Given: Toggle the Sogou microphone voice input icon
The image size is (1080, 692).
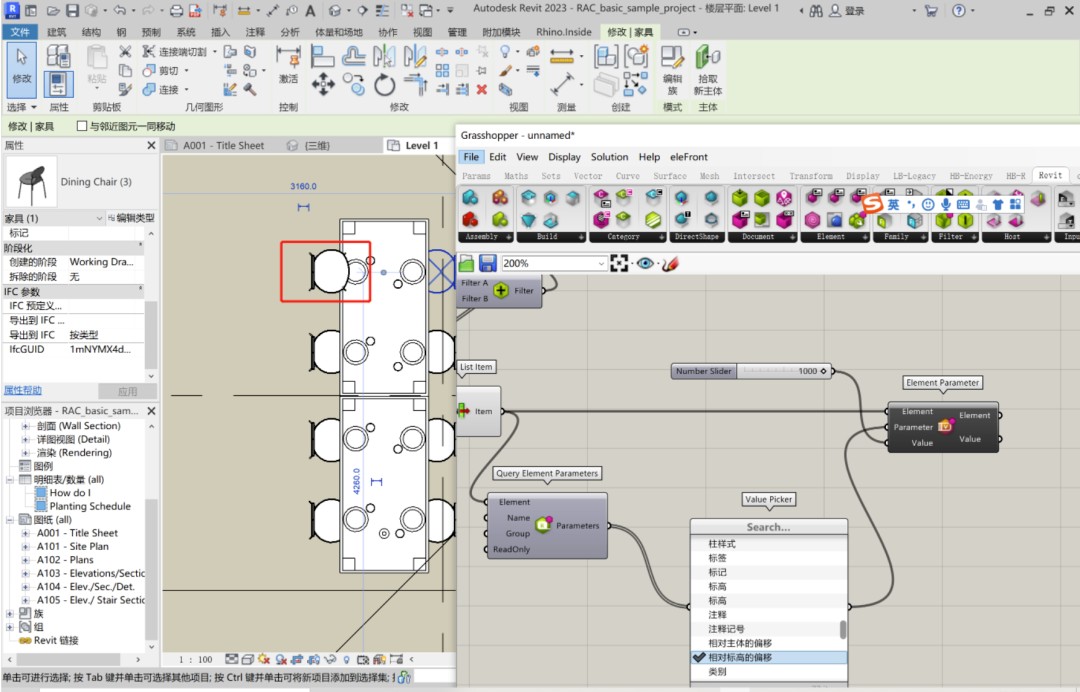Looking at the screenshot, I should 946,205.
